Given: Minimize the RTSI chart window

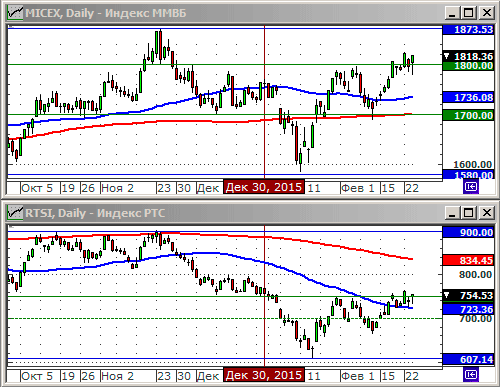Looking at the screenshot, I should tap(452, 212).
